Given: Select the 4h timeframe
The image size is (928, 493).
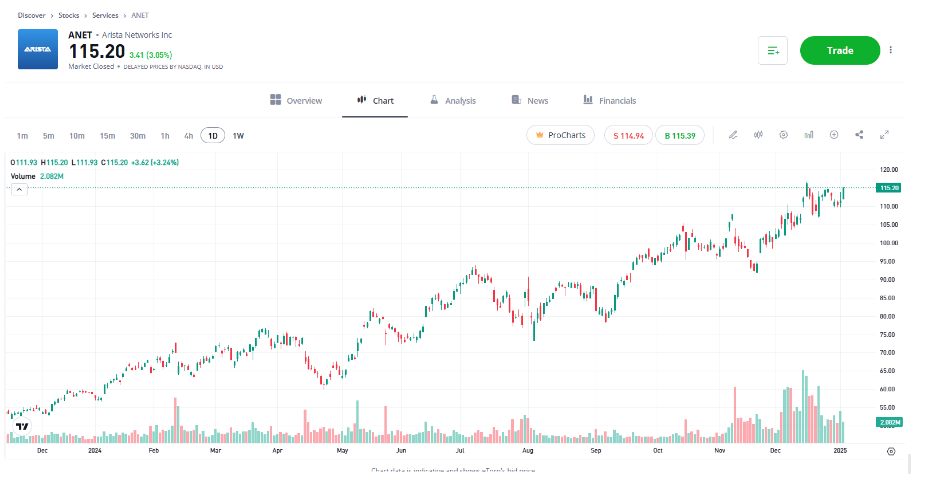Looking at the screenshot, I should point(188,136).
